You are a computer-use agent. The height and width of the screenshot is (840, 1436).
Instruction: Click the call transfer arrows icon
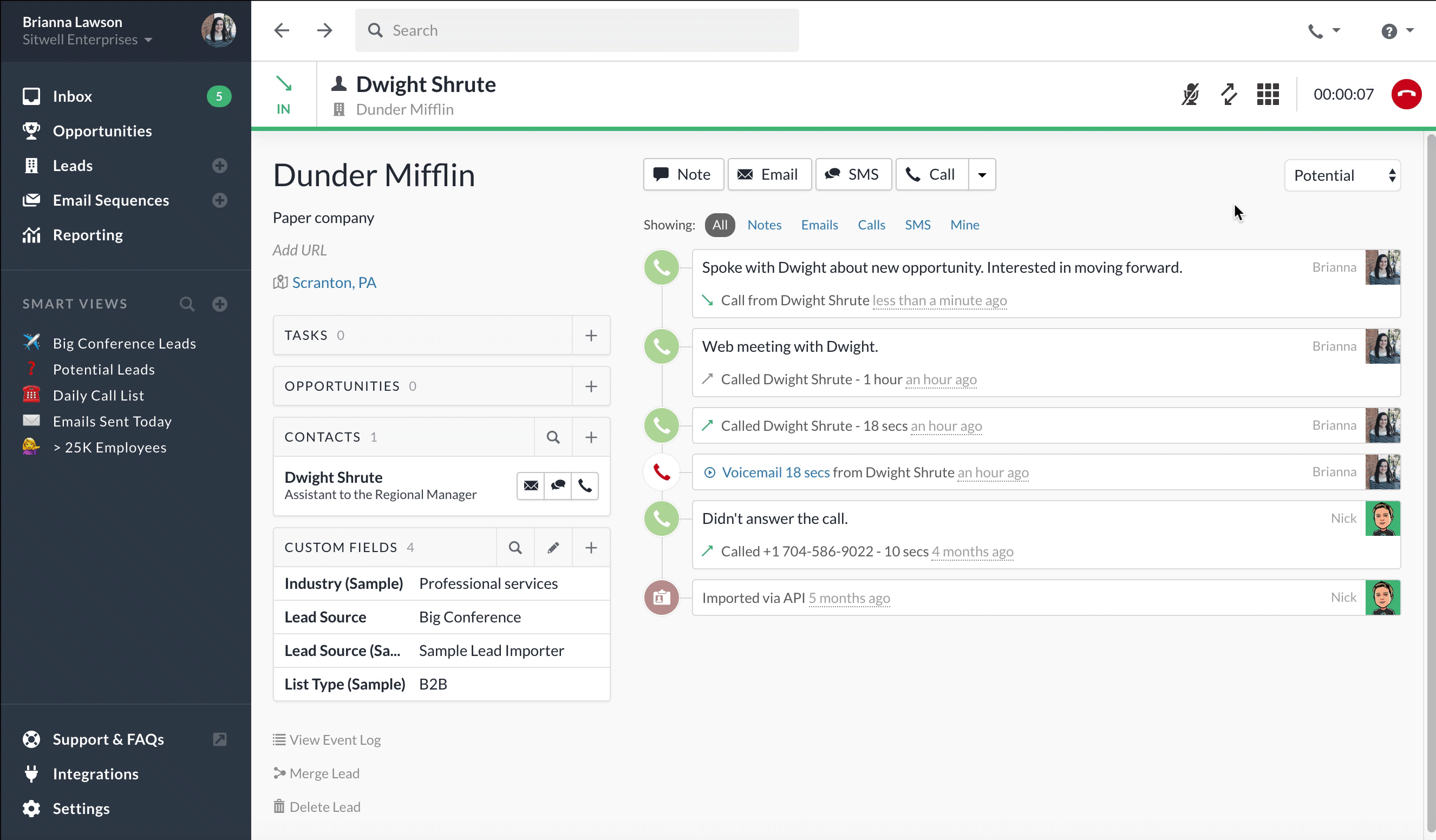pos(1229,94)
